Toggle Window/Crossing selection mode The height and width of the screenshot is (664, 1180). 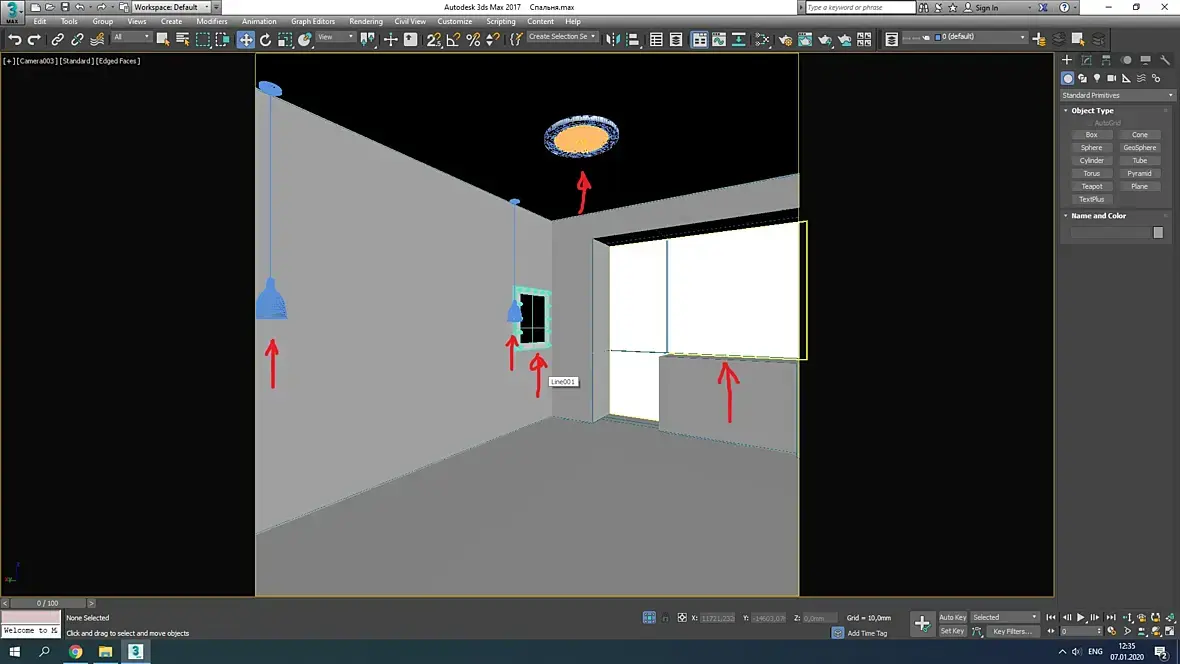(x=222, y=39)
